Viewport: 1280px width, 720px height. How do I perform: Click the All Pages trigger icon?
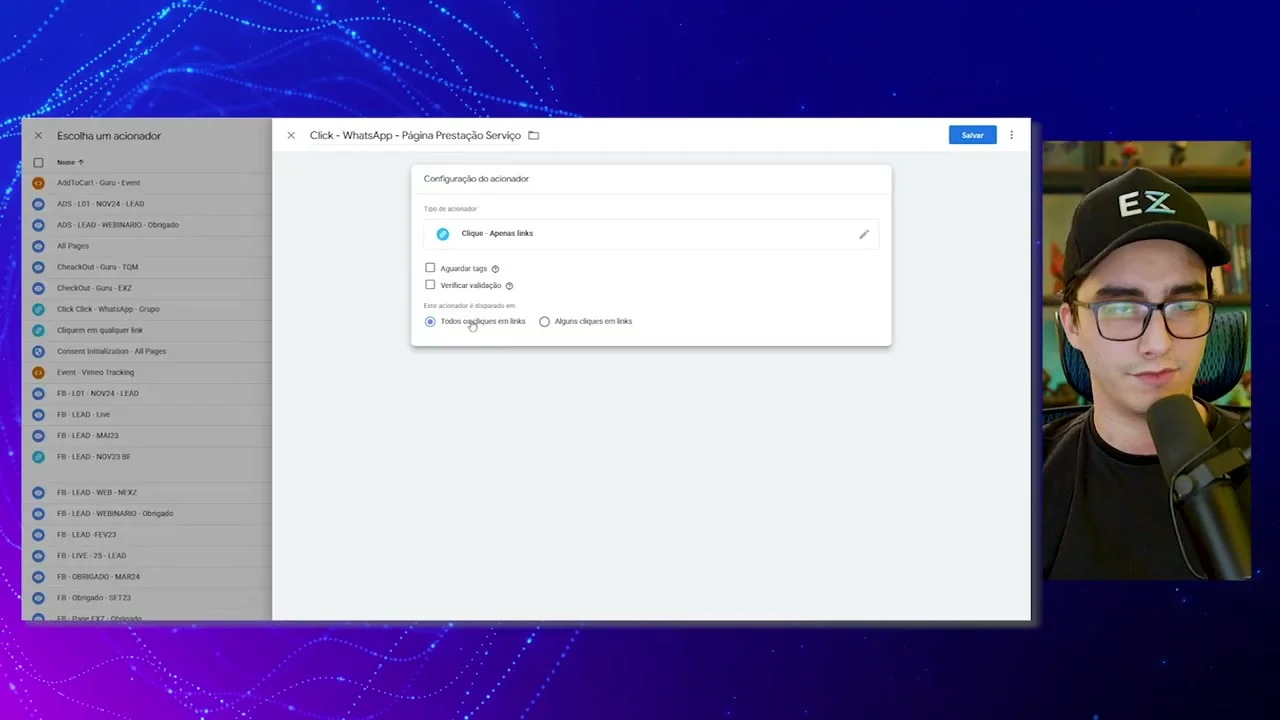[38, 246]
